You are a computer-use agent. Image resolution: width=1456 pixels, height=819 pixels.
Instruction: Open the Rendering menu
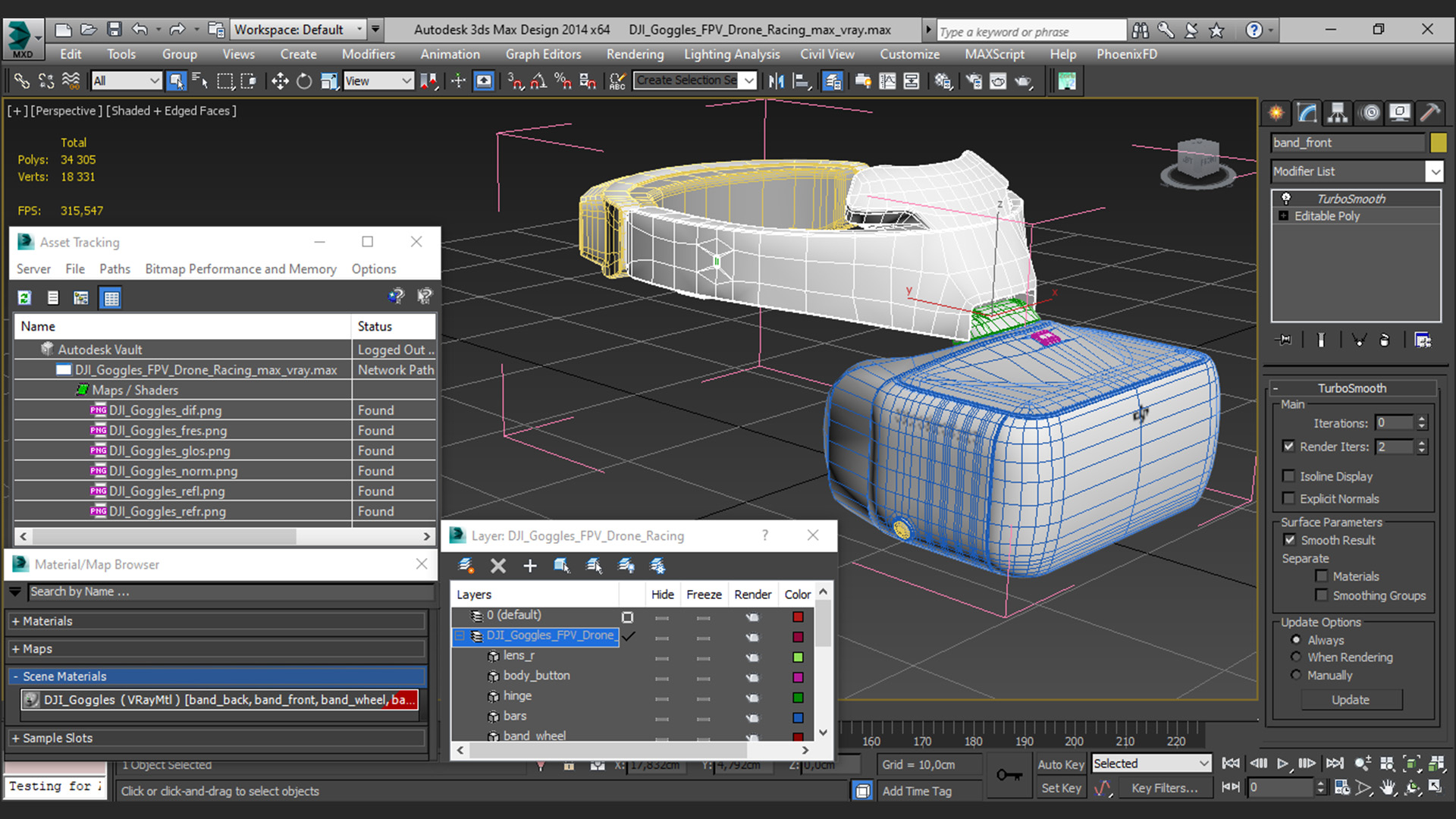(x=635, y=54)
